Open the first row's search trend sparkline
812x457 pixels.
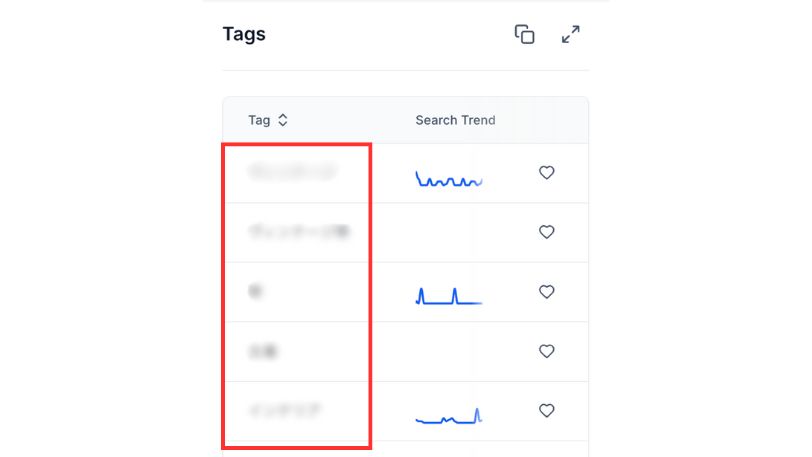coord(449,180)
